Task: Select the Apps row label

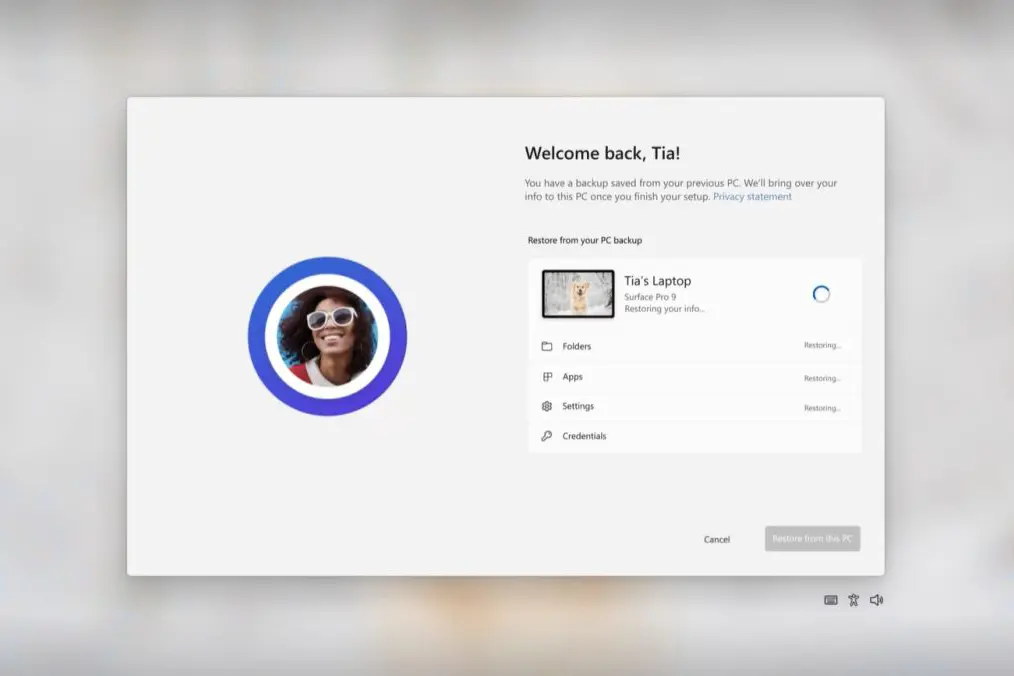Action: (572, 376)
